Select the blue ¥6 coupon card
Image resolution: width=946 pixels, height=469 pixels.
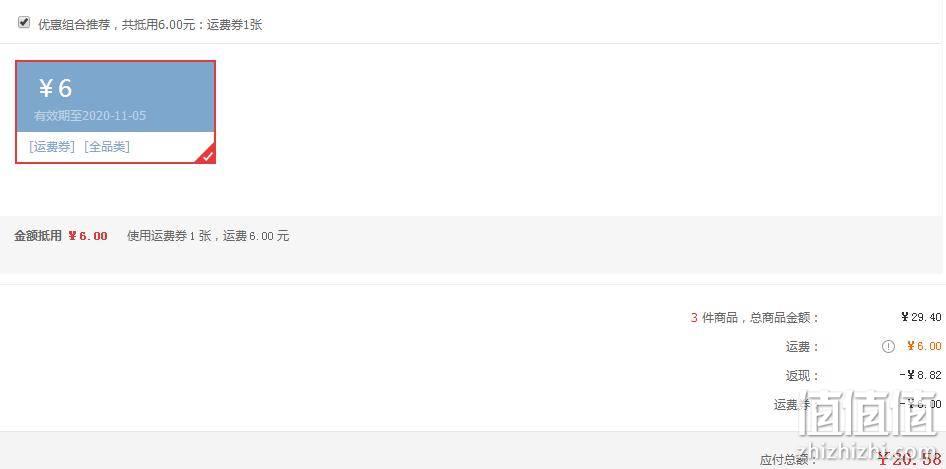115,112
